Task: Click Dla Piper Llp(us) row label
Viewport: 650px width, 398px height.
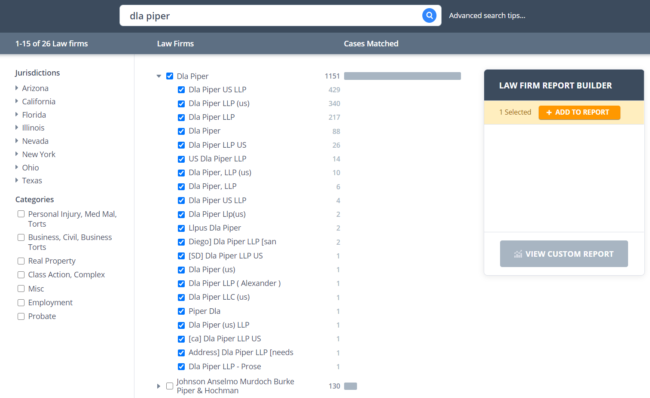Action: tap(217, 214)
